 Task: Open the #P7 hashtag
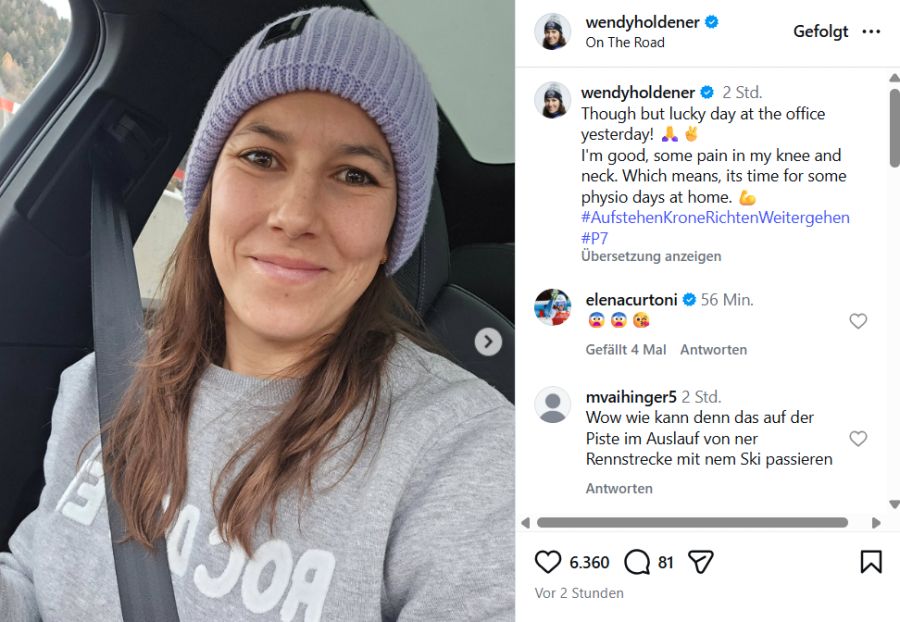coord(594,238)
